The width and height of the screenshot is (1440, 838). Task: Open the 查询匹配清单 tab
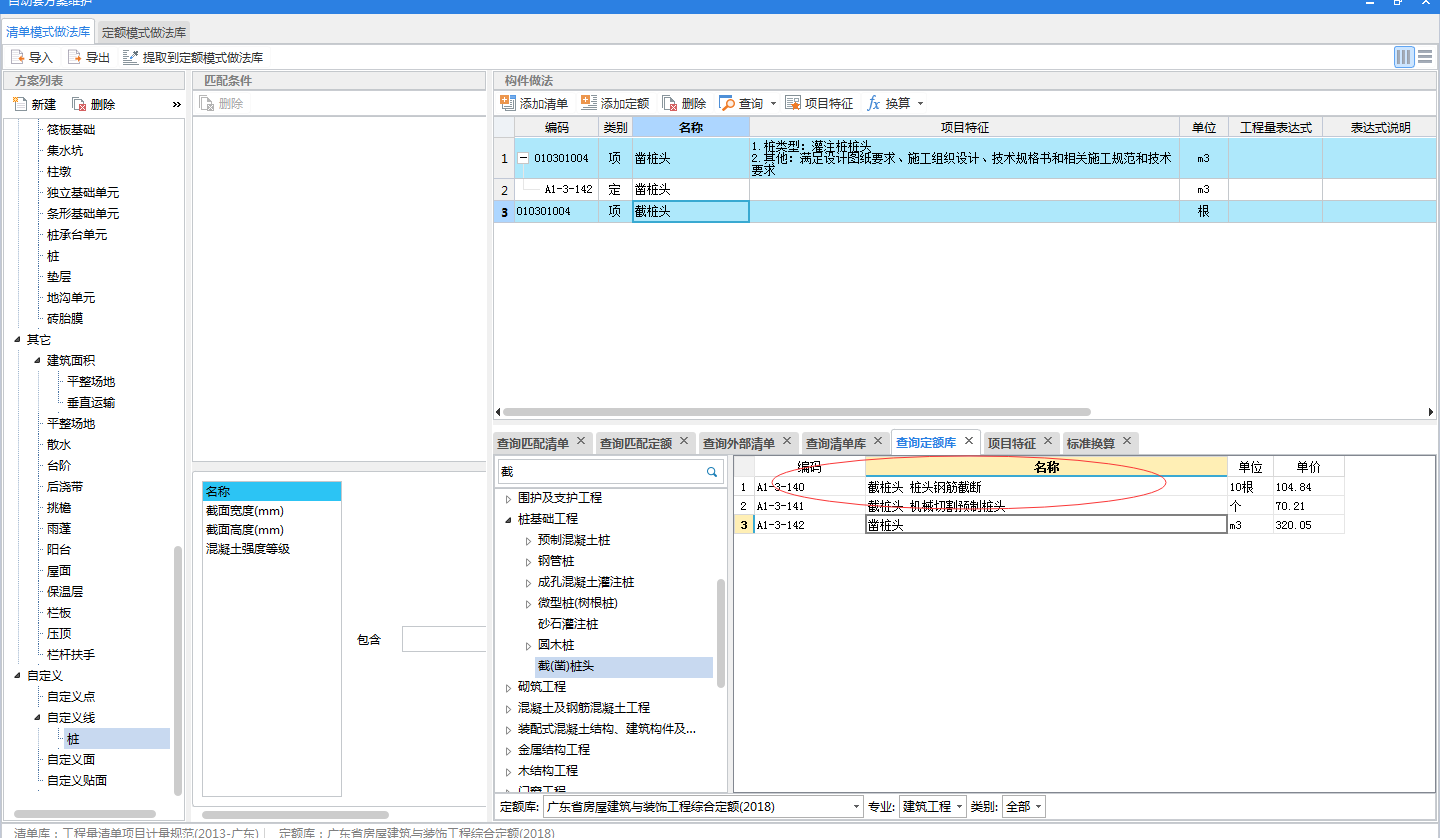pyautogui.click(x=532, y=443)
